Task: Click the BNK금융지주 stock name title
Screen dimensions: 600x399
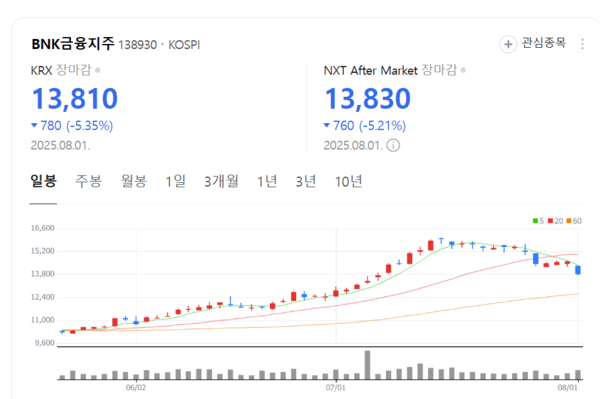Action: [73, 44]
